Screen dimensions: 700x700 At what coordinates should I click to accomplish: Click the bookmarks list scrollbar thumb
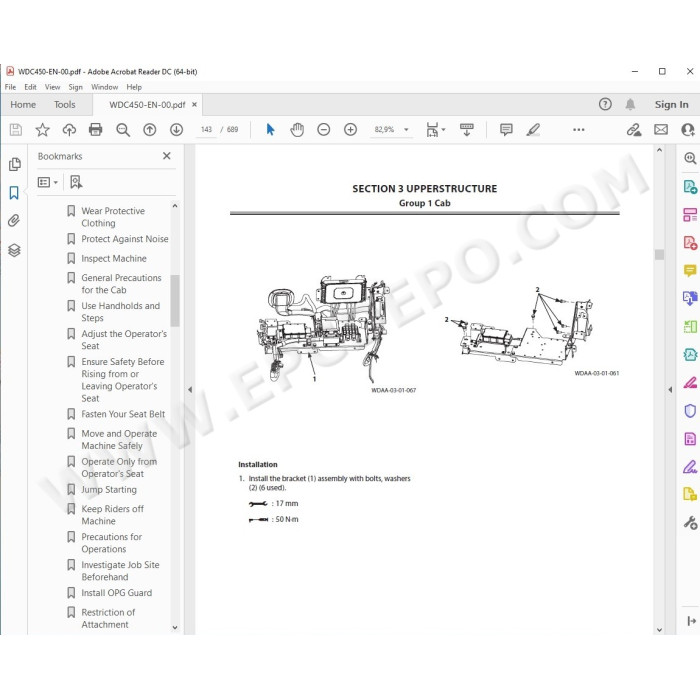175,300
